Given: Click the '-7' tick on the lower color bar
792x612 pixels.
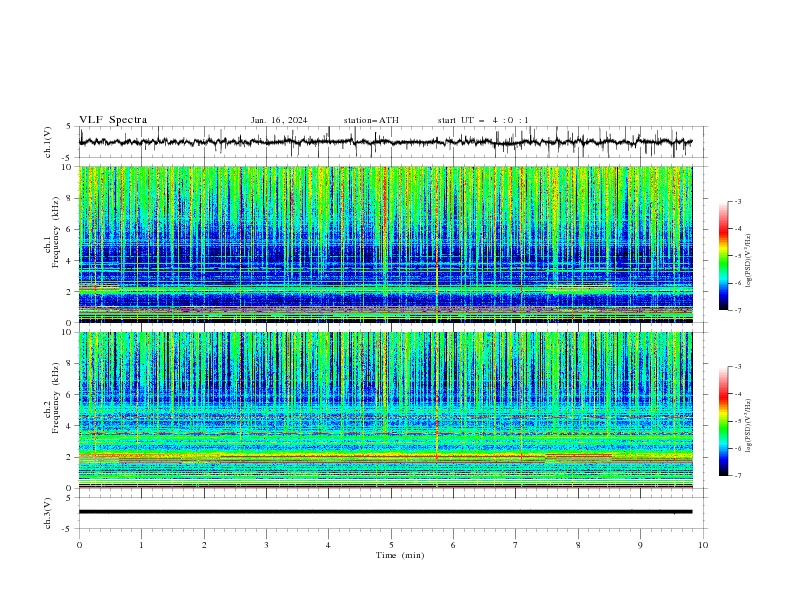Looking at the screenshot, I should tap(738, 475).
